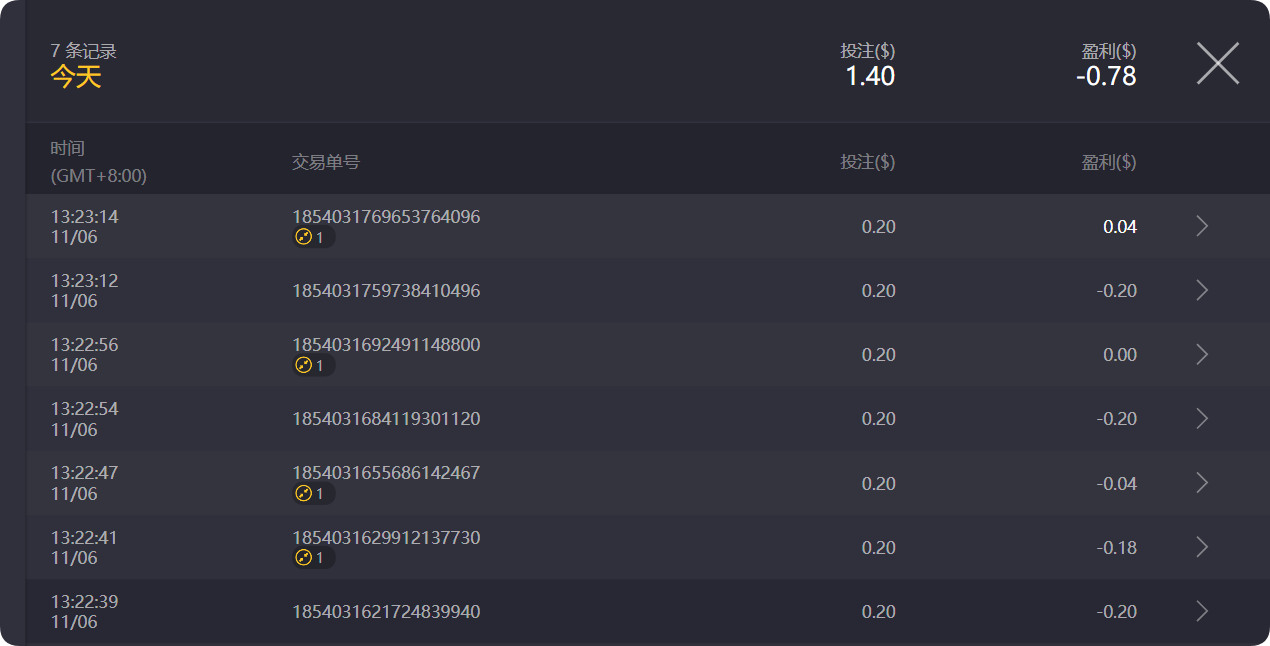Click the badge icon under order 1854031629912137730
The height and width of the screenshot is (646, 1270).
click(x=313, y=558)
